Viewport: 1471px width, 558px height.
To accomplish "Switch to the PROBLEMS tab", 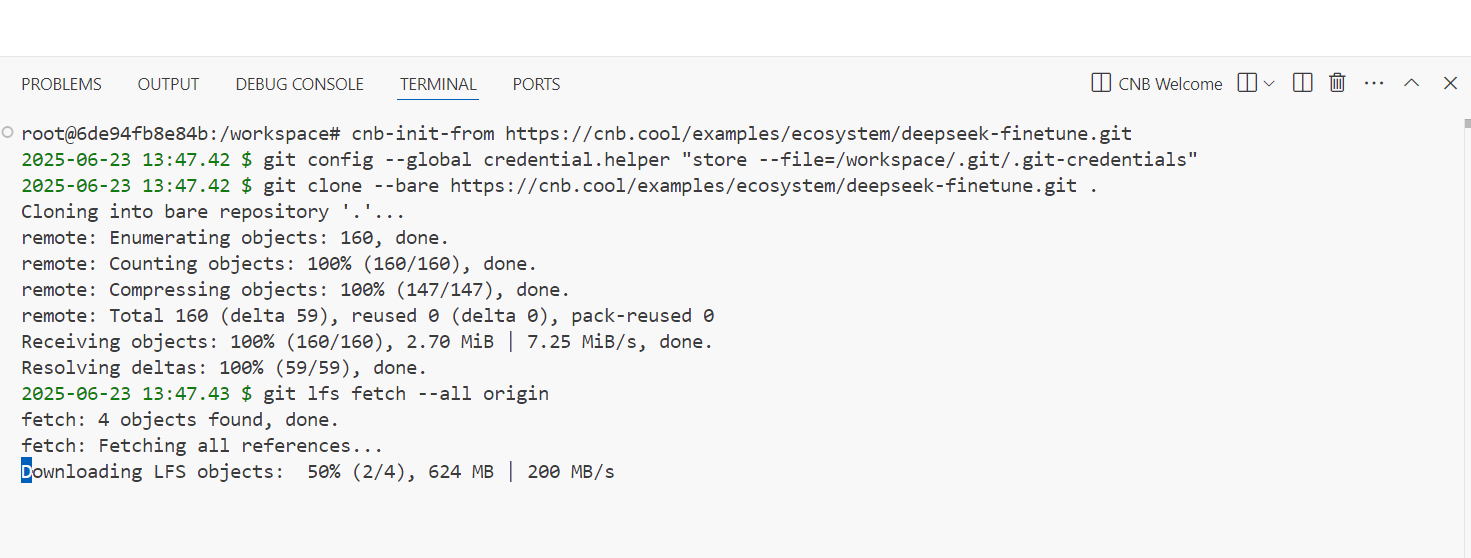I will [x=61, y=84].
